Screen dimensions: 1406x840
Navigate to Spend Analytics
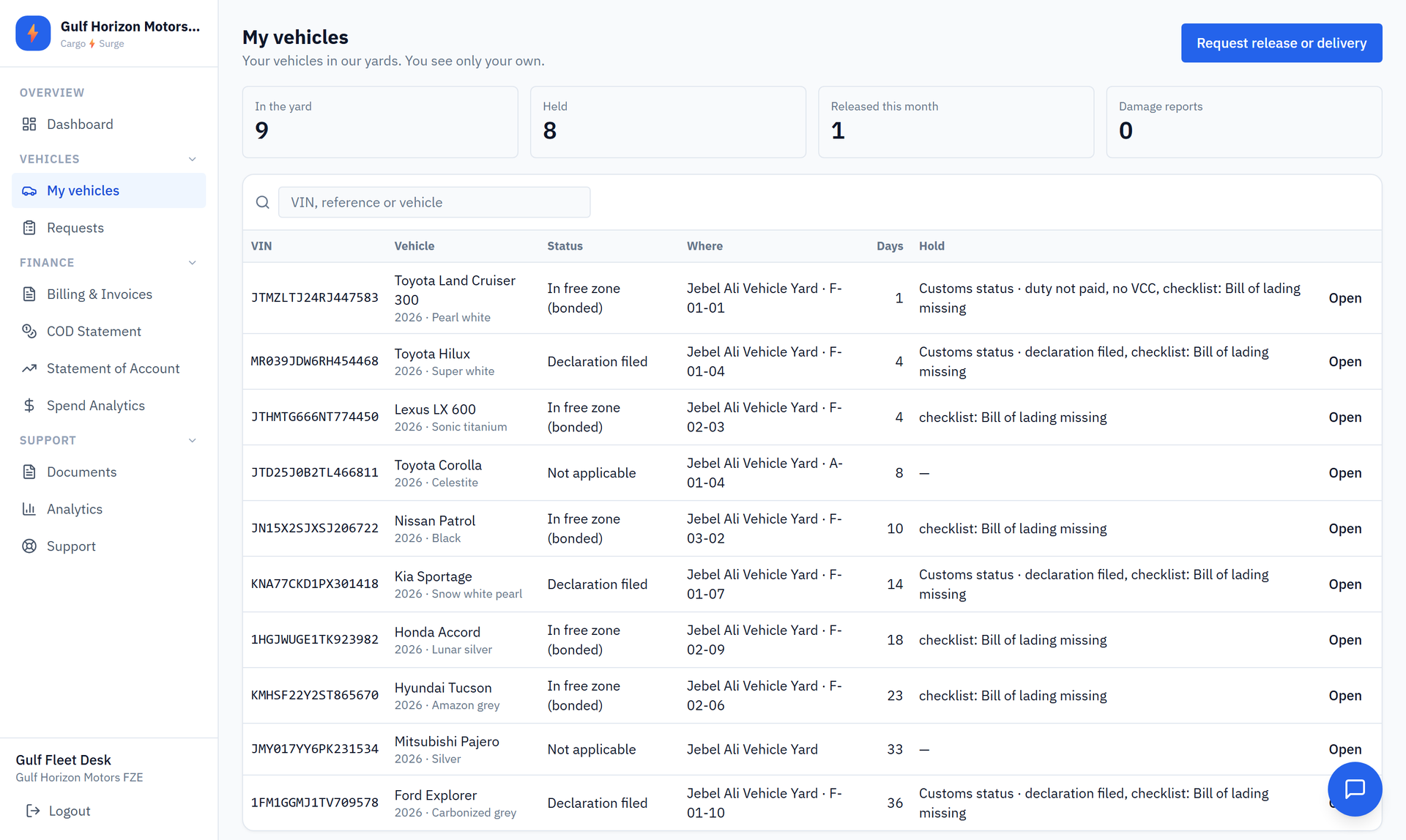[108, 406]
